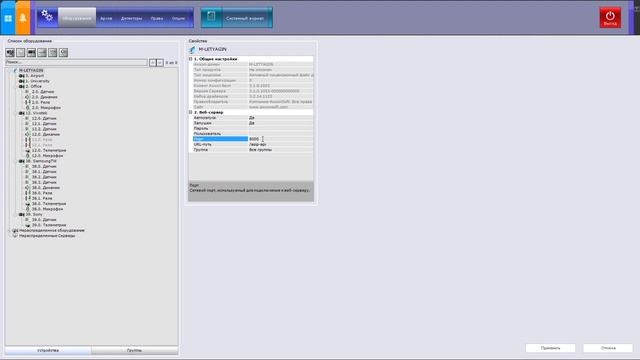
Task: Open the Группа value Все группы dropdown
Action: tap(281, 150)
